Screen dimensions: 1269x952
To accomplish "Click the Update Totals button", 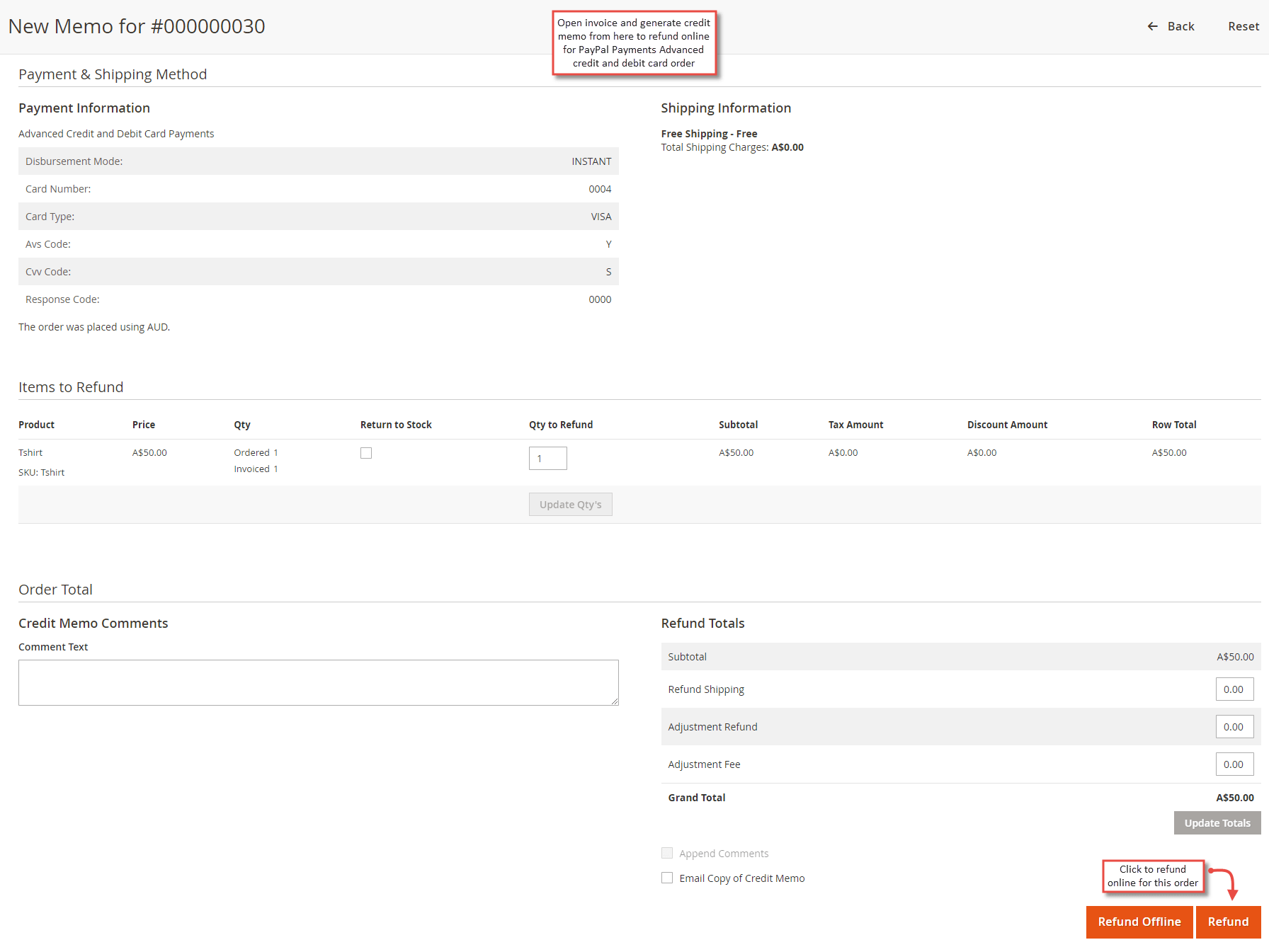I will pyautogui.click(x=1217, y=823).
